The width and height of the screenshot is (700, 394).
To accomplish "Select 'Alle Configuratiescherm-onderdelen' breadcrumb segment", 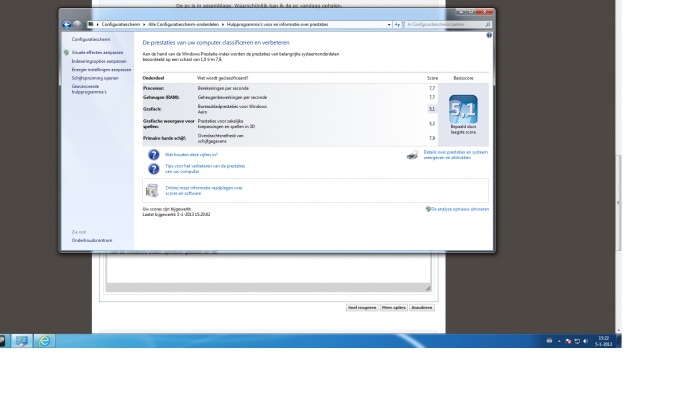I will (x=183, y=25).
